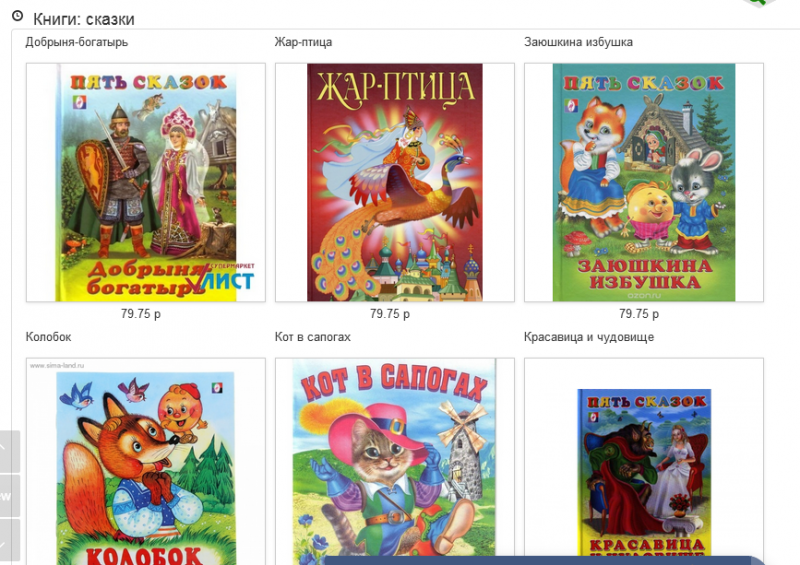
Task: Click the green icon at top right corner
Action: [x=760, y=3]
